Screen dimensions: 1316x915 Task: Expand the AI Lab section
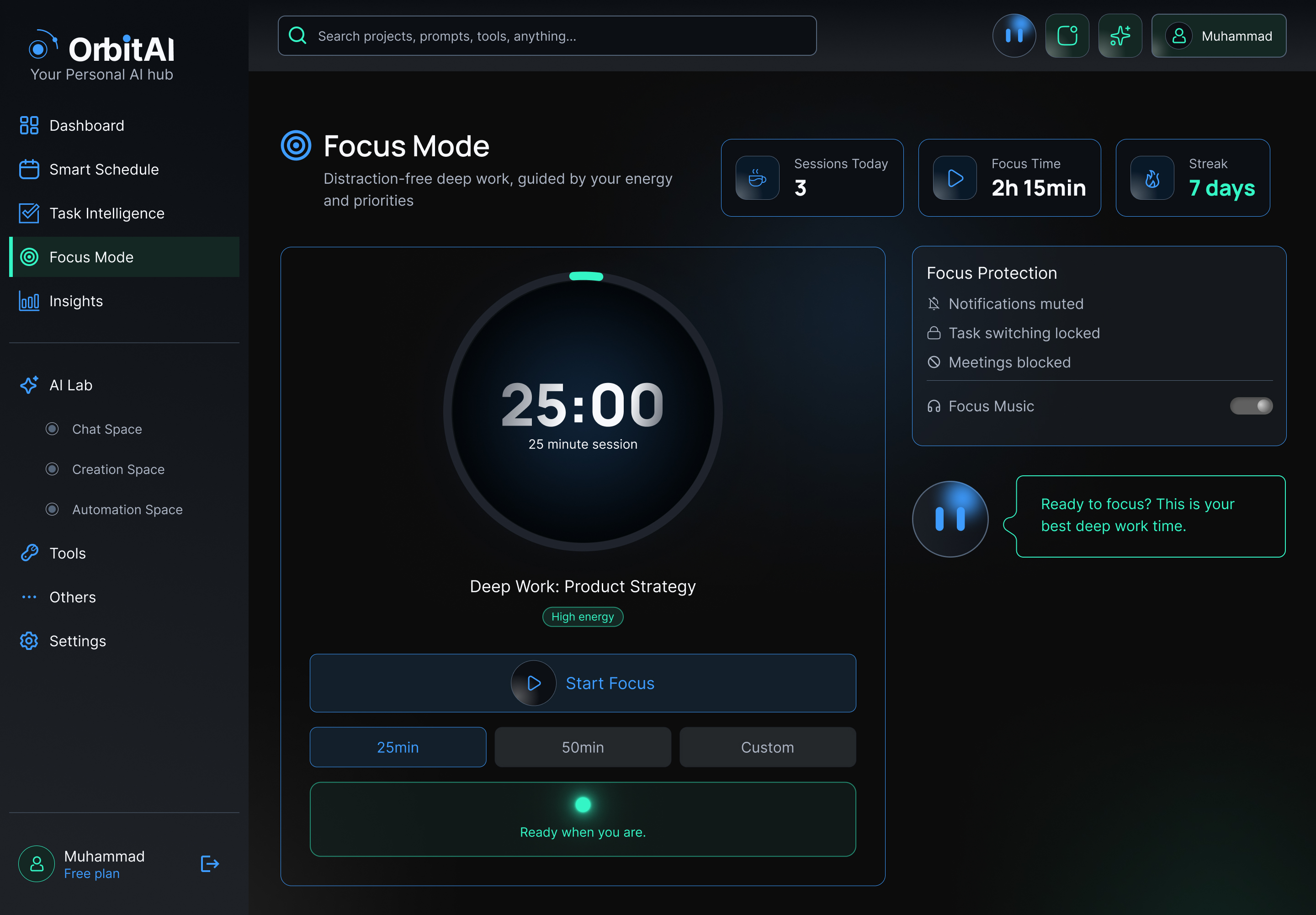[x=70, y=385]
